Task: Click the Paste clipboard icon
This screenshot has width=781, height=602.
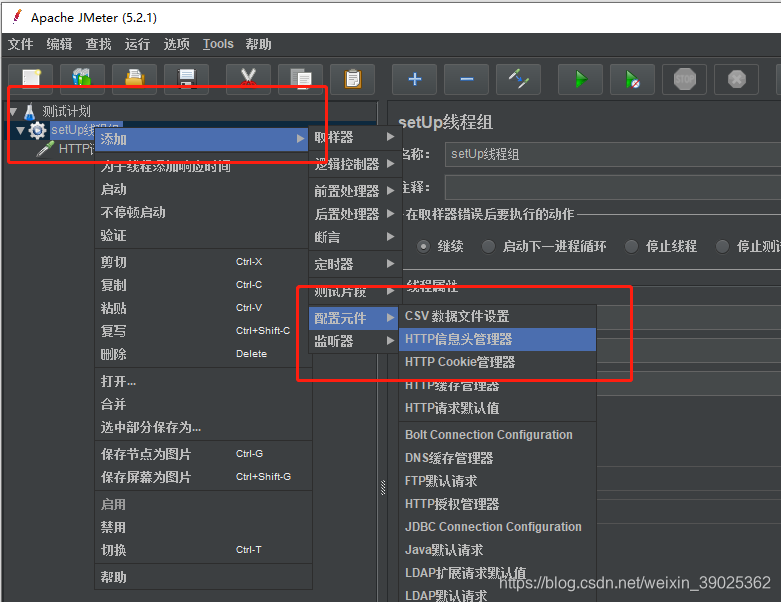Action: pos(352,79)
